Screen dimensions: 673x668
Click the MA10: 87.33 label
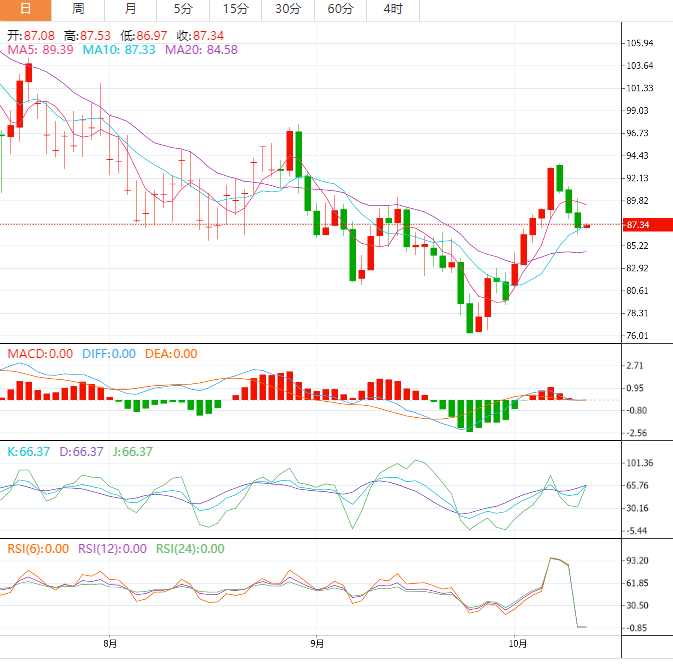119,50
